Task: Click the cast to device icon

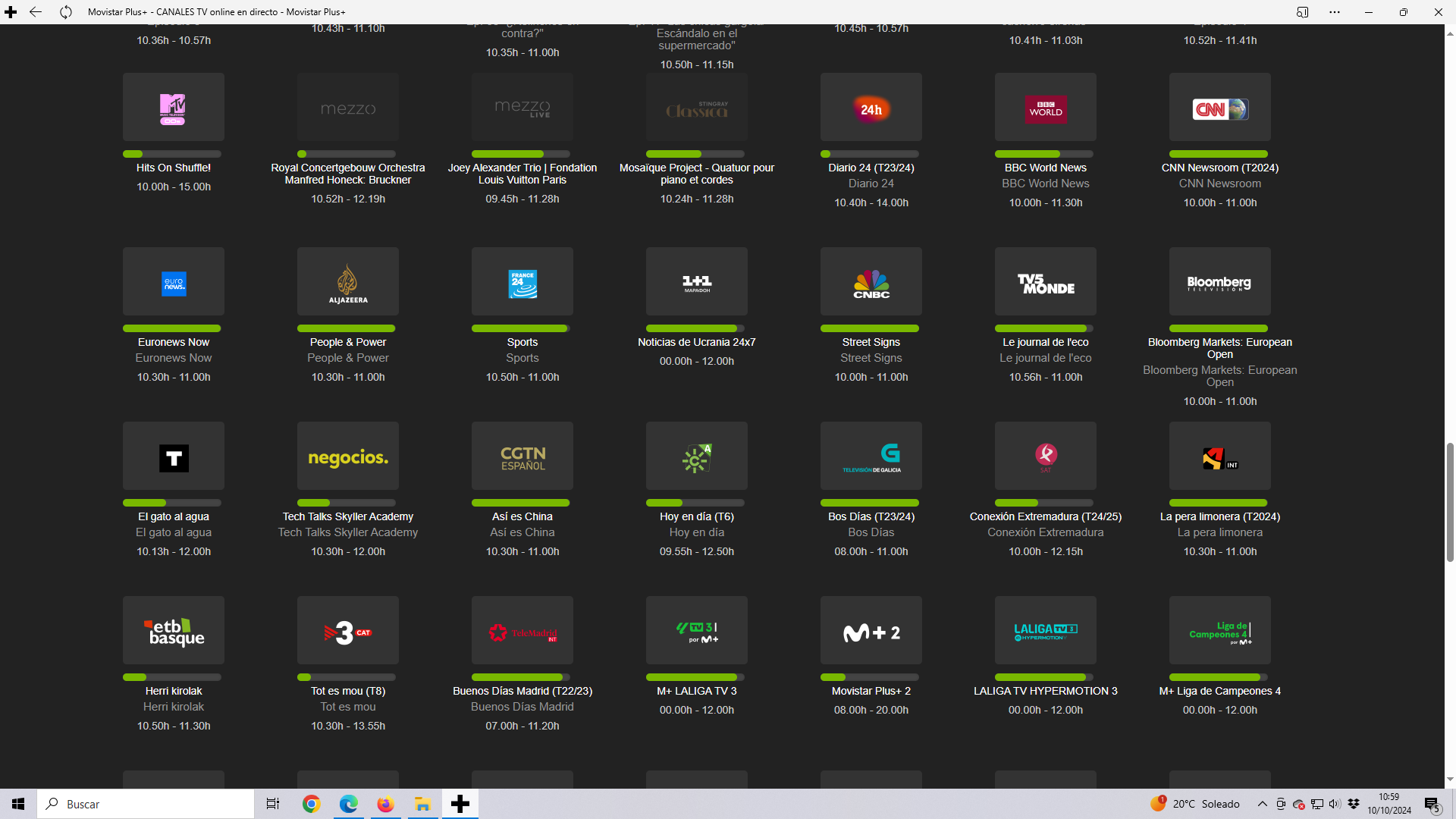Action: point(1303,12)
